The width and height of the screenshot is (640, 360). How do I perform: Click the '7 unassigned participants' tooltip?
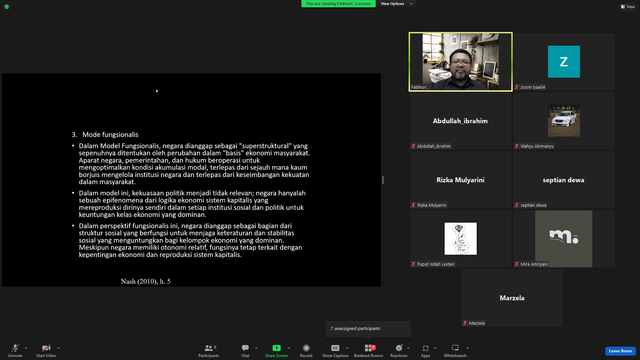[x=368, y=329]
